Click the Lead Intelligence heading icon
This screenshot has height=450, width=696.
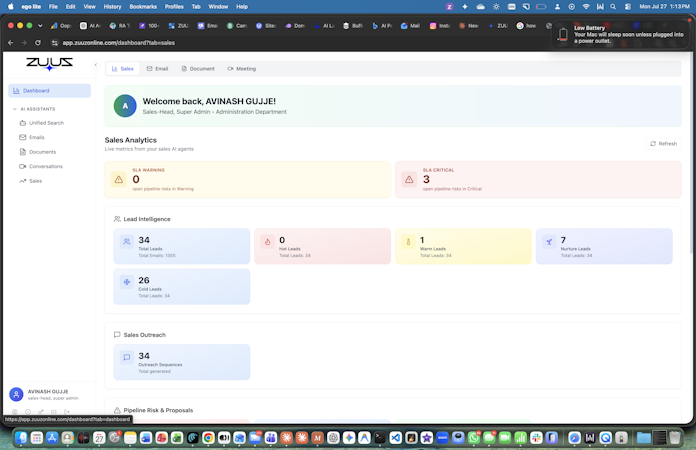click(117, 219)
